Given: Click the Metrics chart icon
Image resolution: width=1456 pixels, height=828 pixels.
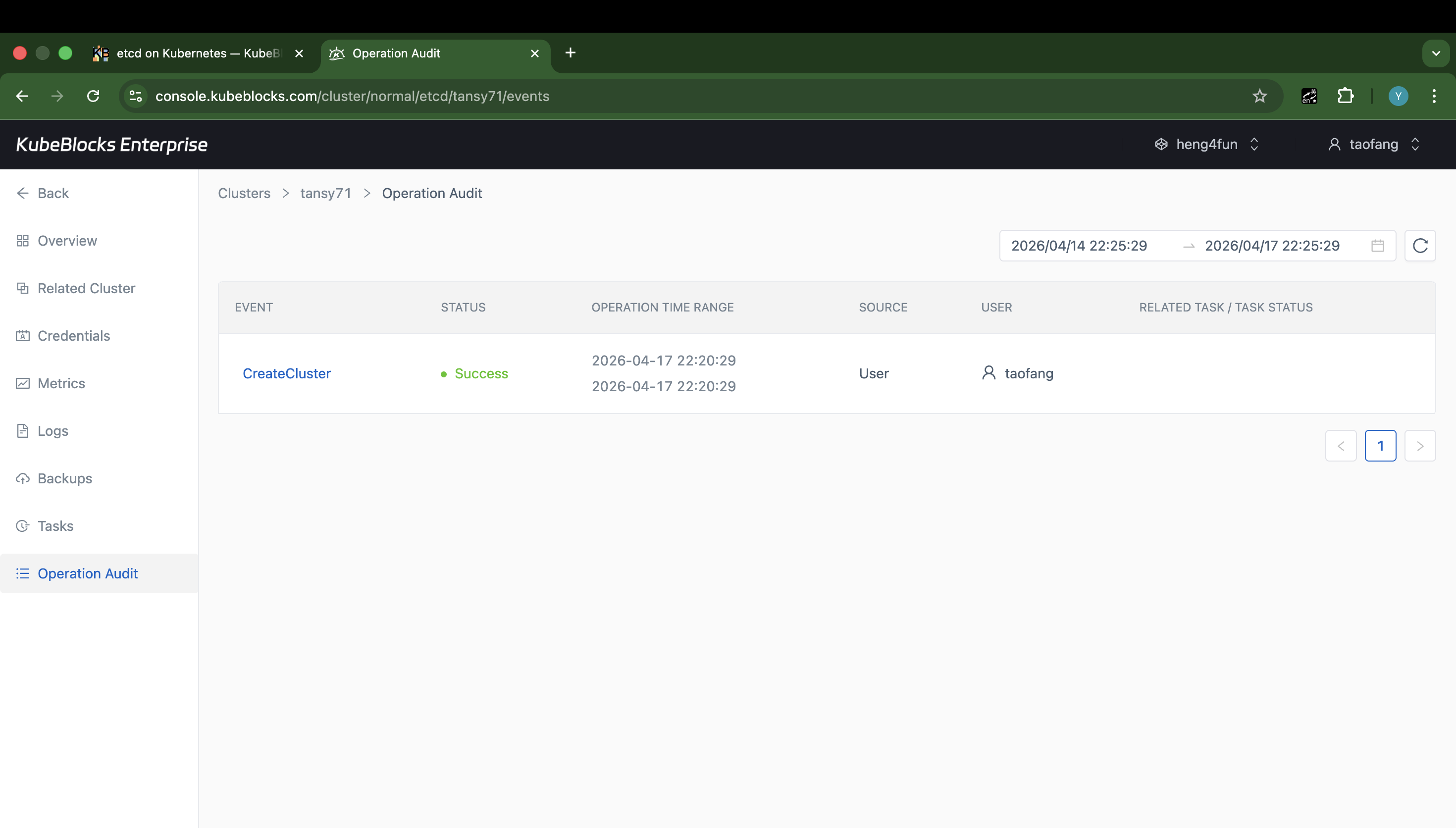Looking at the screenshot, I should point(23,383).
